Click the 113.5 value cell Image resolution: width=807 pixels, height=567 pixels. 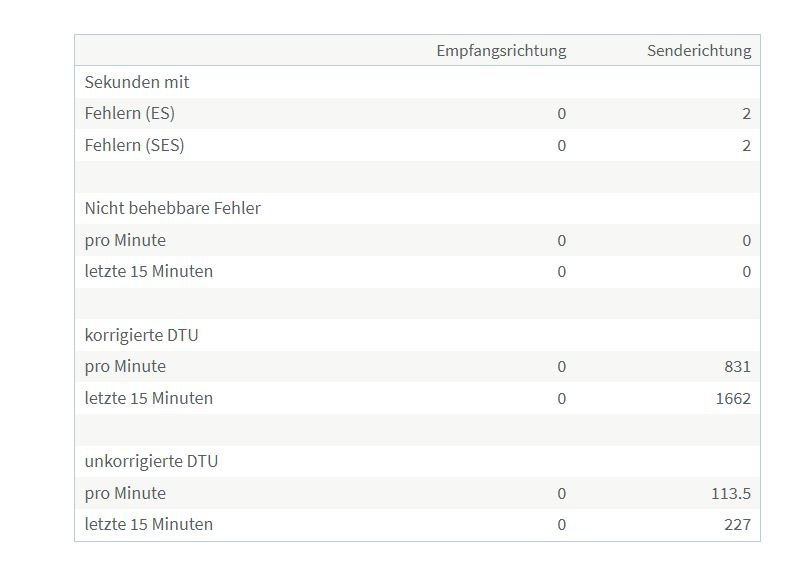point(731,493)
